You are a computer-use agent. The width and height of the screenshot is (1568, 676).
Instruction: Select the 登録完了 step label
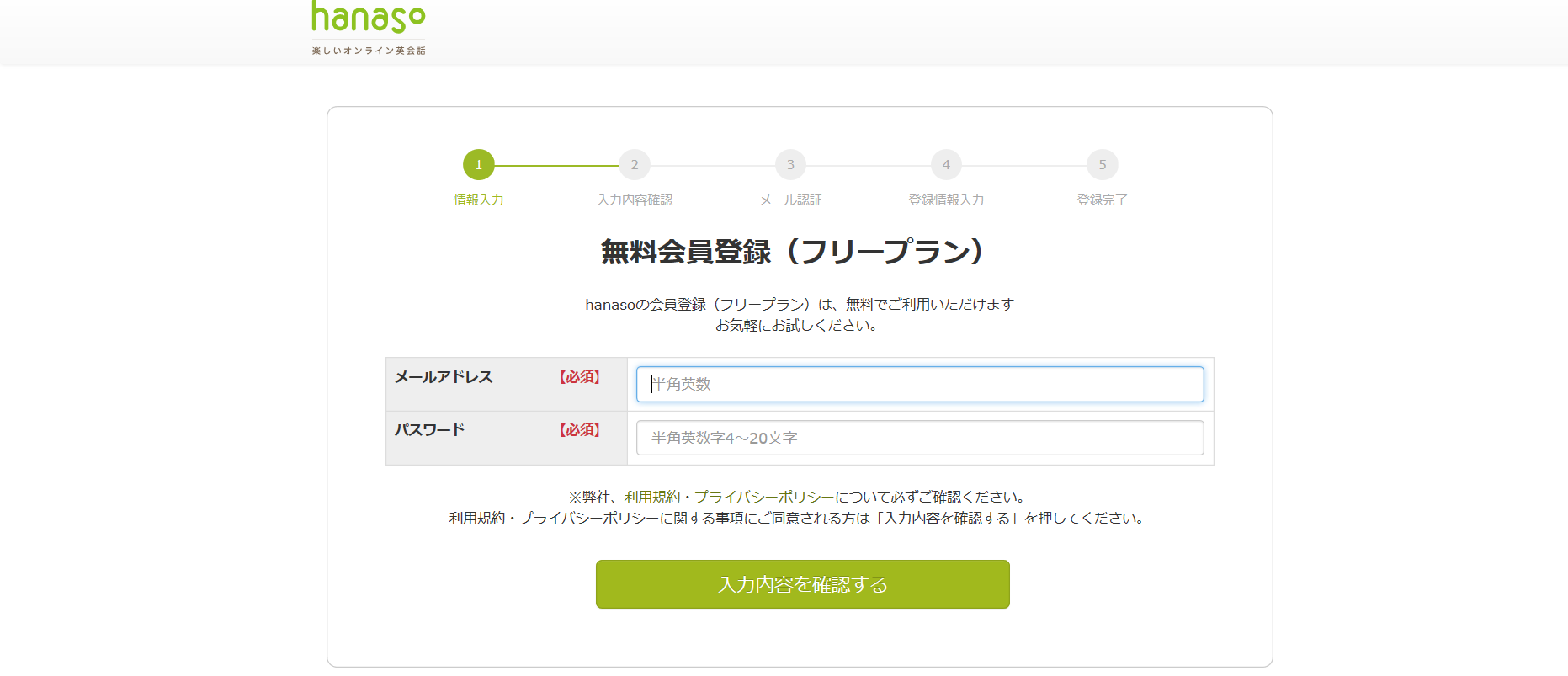(1102, 200)
